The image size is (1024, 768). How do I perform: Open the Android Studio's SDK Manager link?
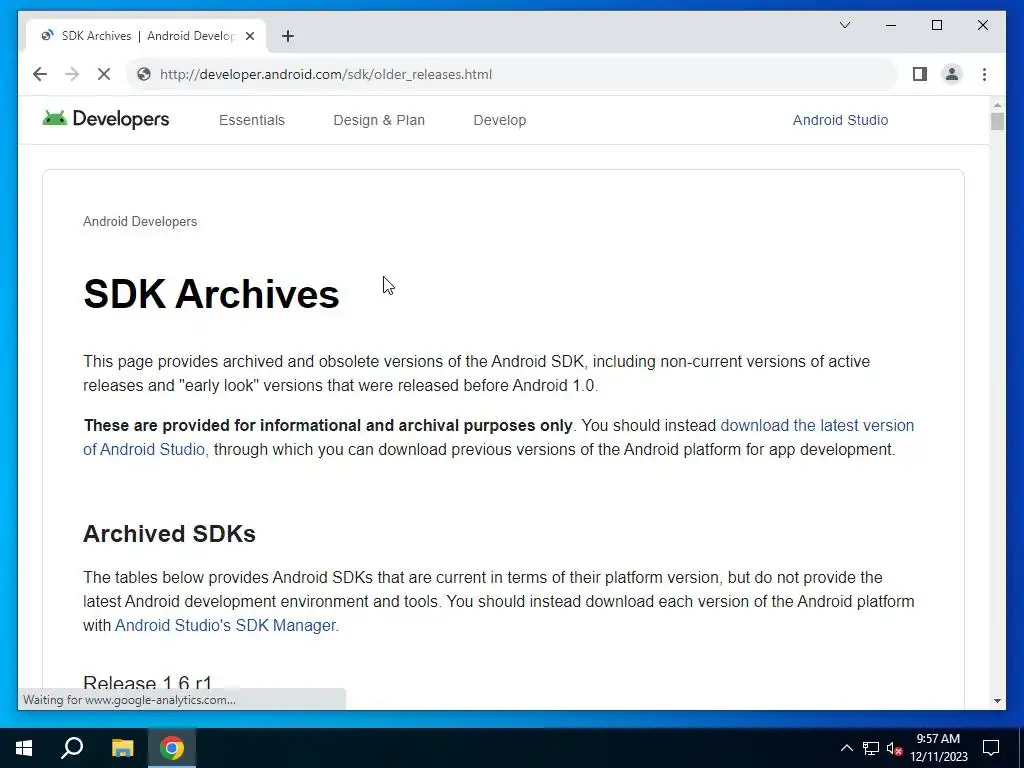tap(227, 625)
